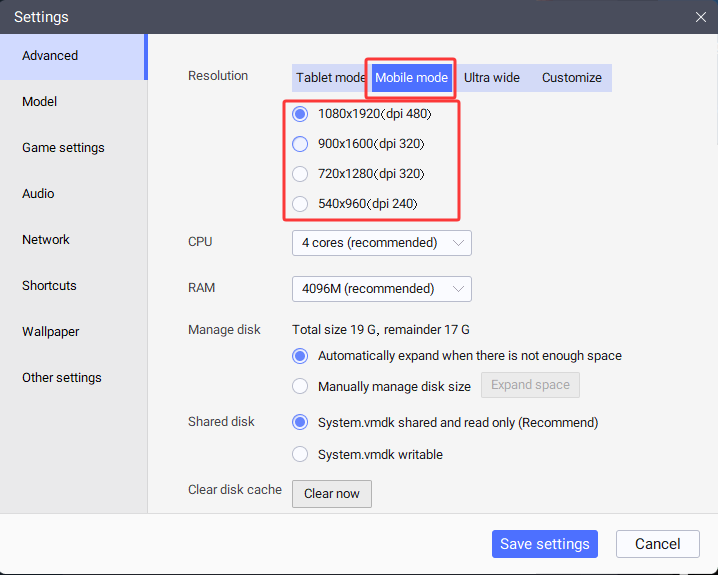Open Game settings in the sidebar
Image resolution: width=718 pixels, height=575 pixels.
pyautogui.click(x=63, y=148)
